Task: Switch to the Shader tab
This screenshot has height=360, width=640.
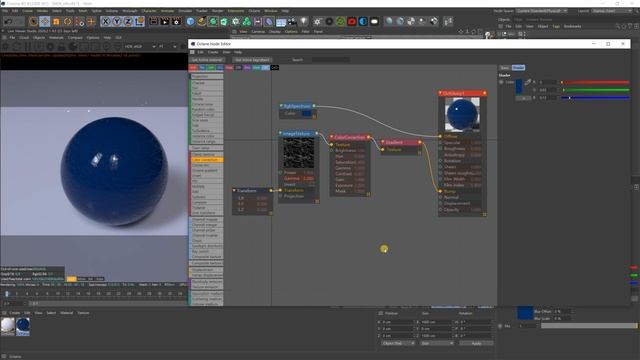Action: tap(518, 68)
